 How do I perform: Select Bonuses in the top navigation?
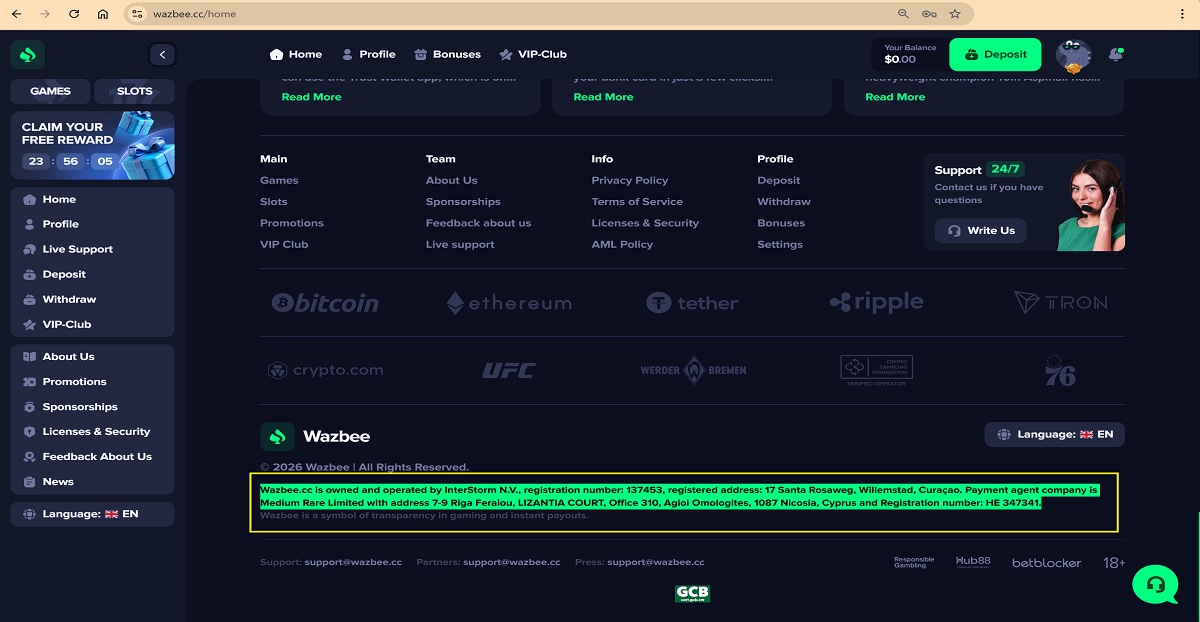tap(448, 54)
